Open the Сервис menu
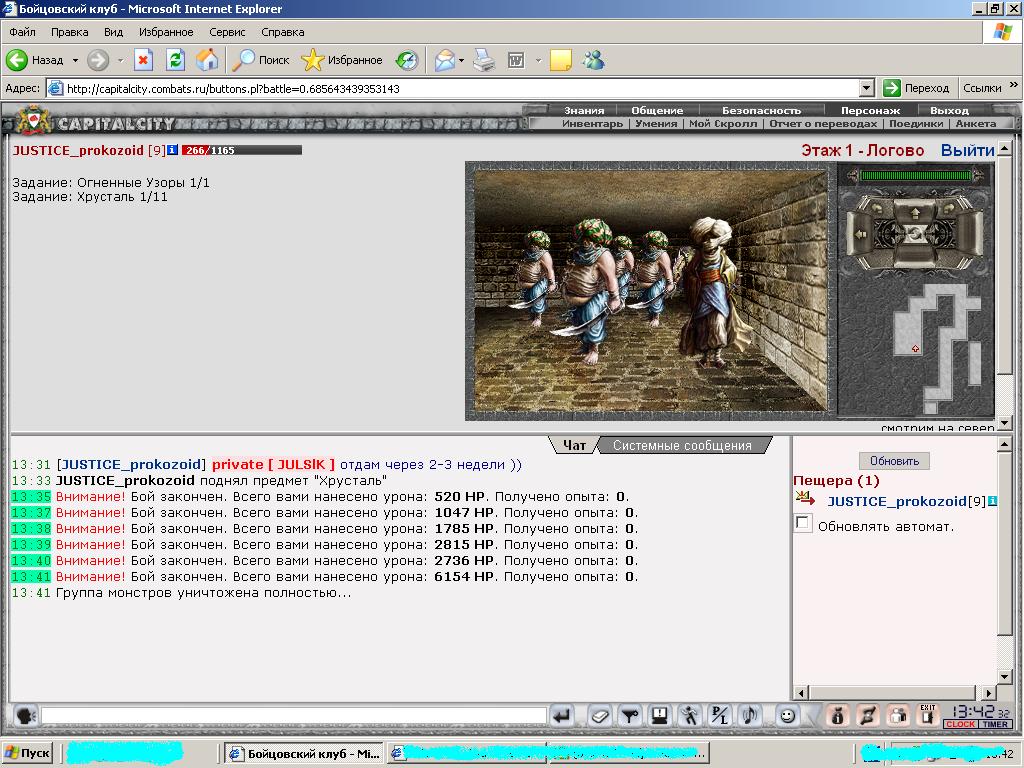The height and width of the screenshot is (768, 1024). click(227, 32)
